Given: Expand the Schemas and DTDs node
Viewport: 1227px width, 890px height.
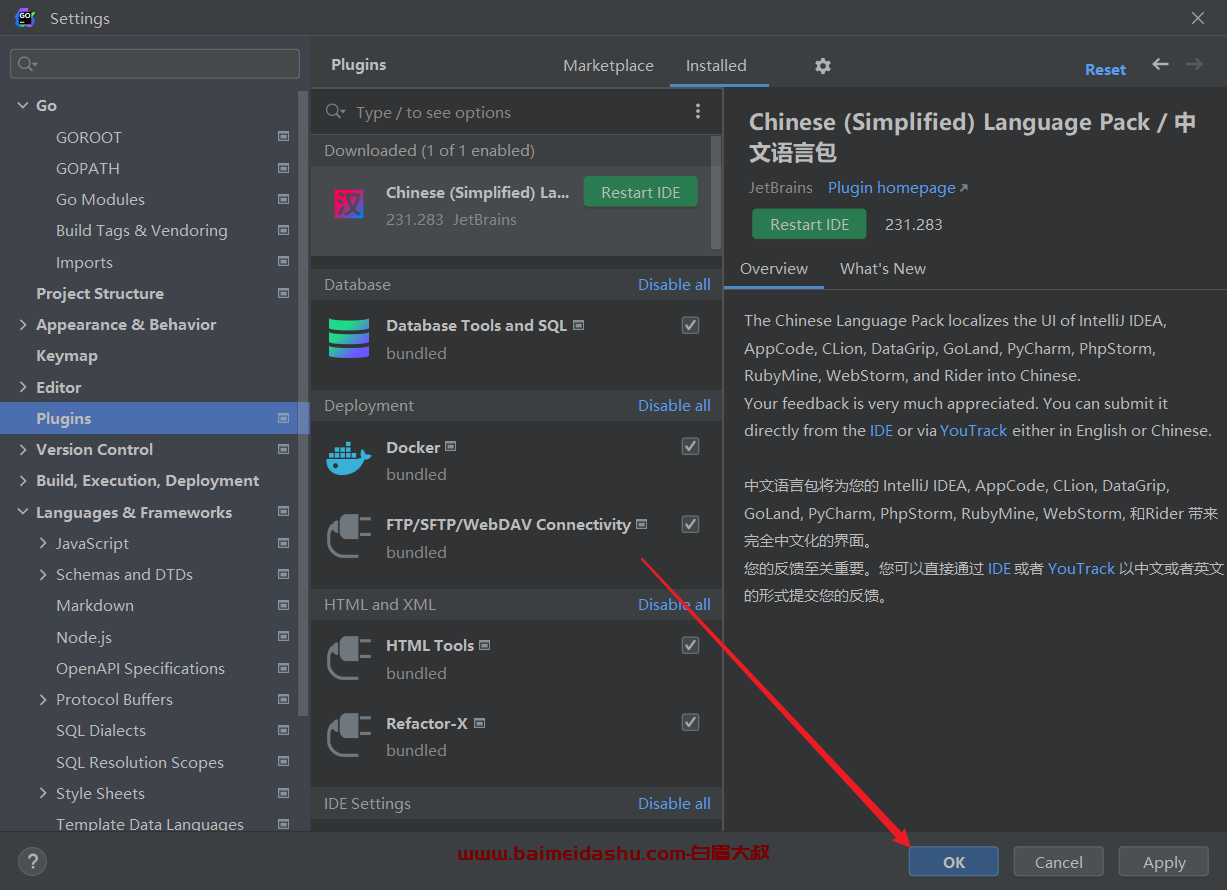Looking at the screenshot, I should [x=43, y=574].
